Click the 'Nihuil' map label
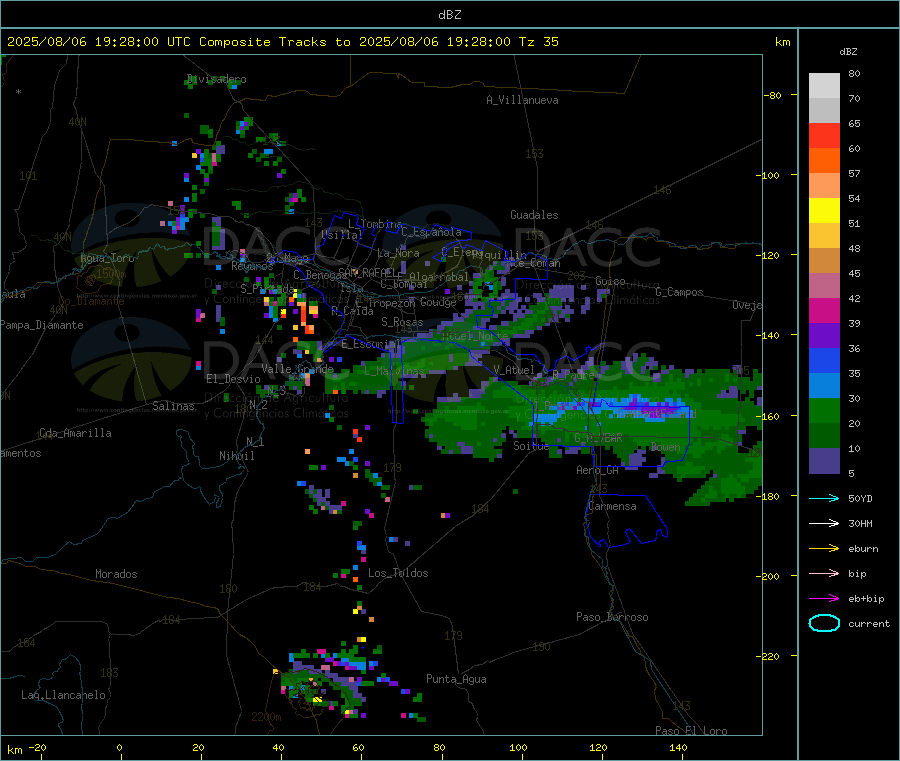This screenshot has width=900, height=761. pyautogui.click(x=236, y=456)
